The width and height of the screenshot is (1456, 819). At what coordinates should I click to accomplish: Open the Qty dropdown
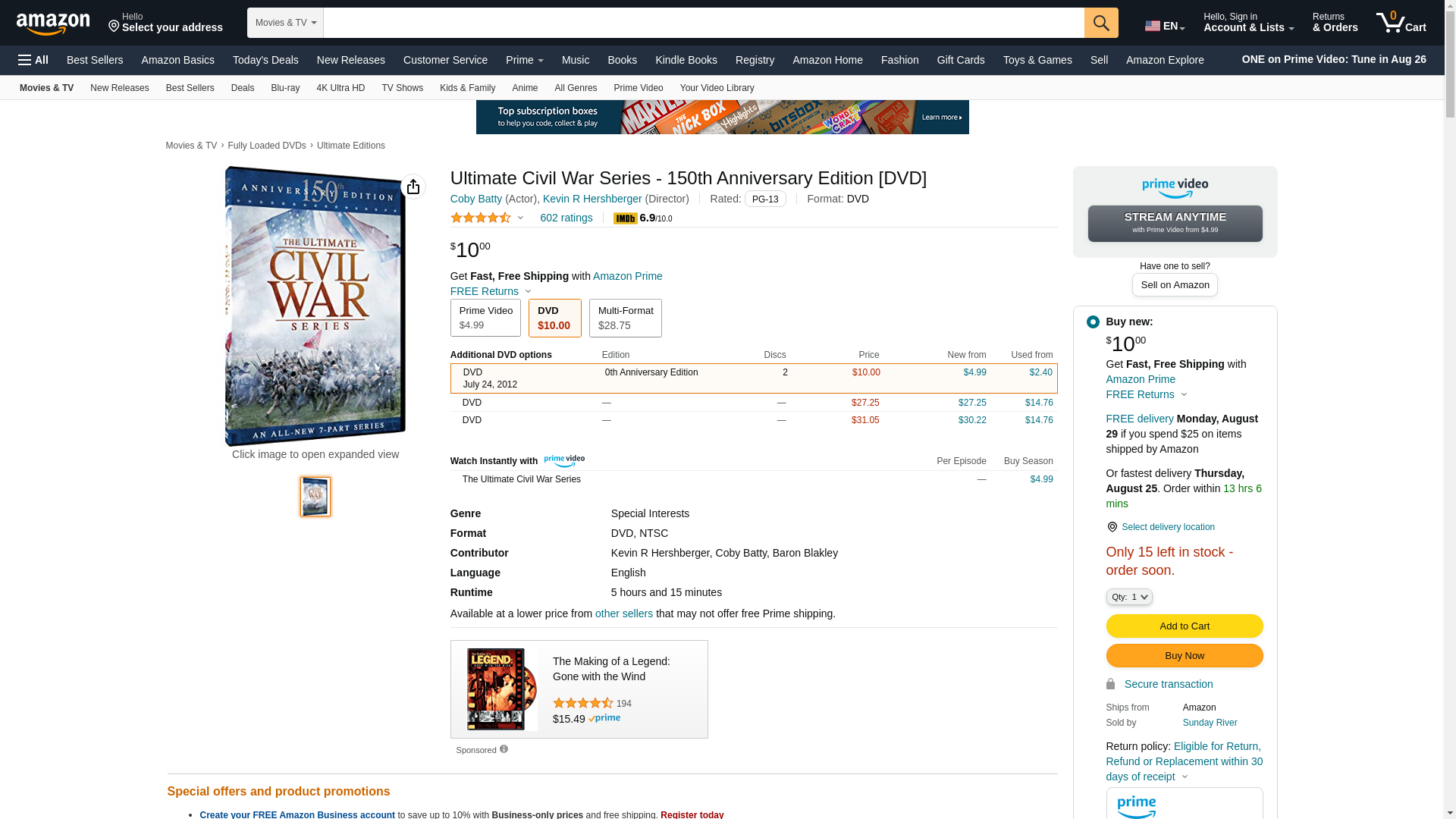1129,598
